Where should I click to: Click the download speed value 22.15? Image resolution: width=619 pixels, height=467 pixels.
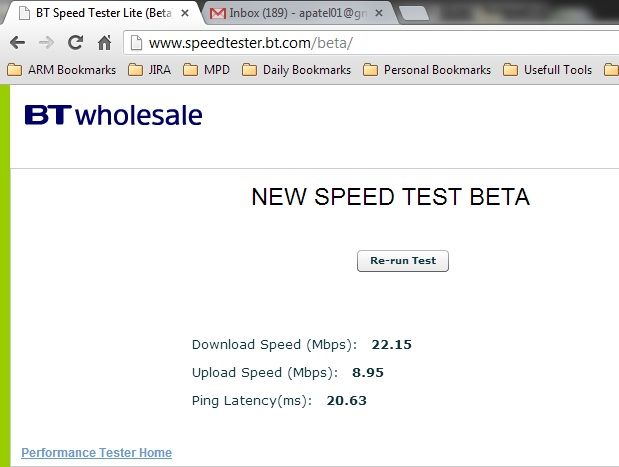click(x=391, y=345)
